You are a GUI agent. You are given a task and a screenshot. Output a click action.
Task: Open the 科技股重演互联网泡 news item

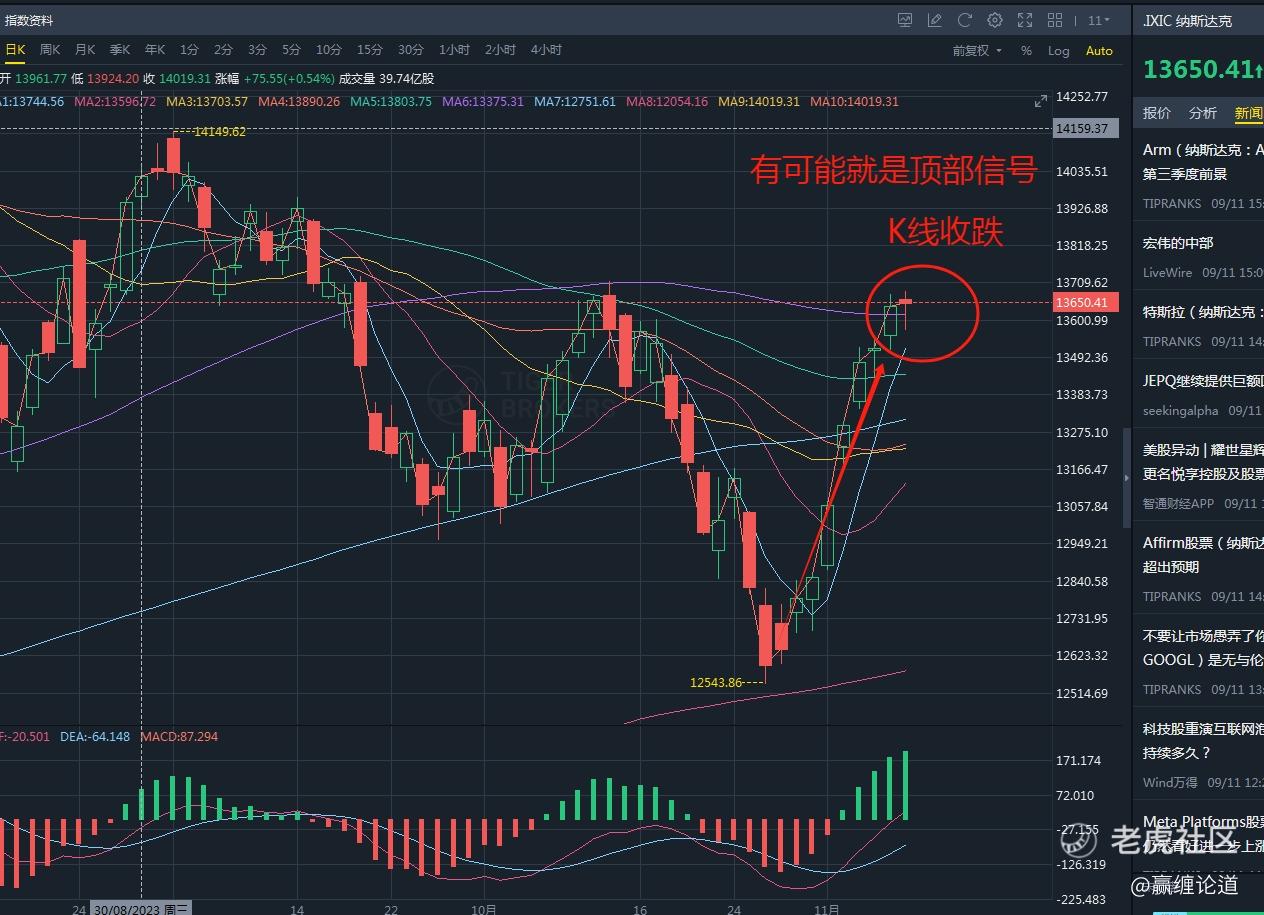[1203, 755]
